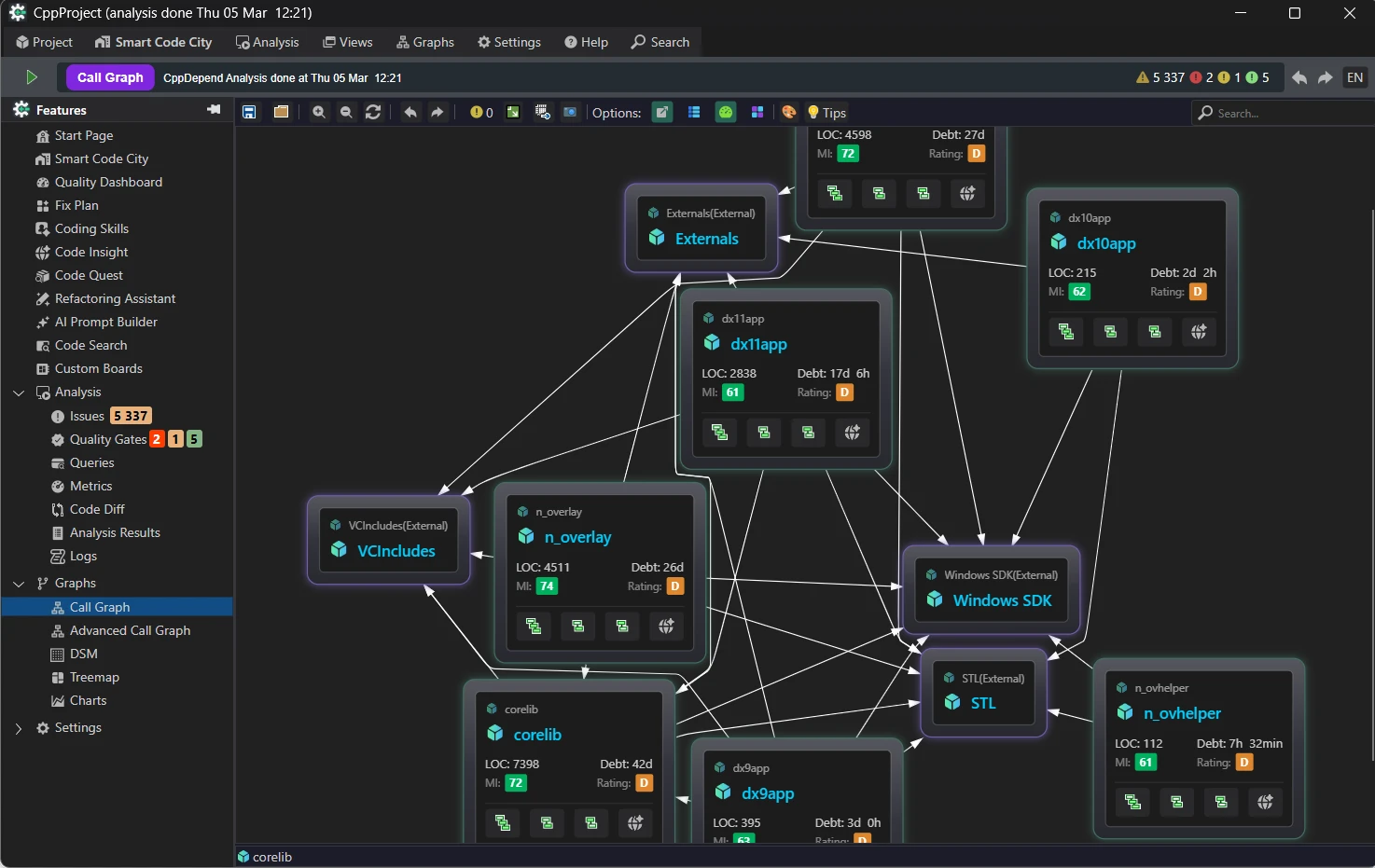The width and height of the screenshot is (1375, 868).
Task: Toggle the first green Options icon
Action: 662,112
